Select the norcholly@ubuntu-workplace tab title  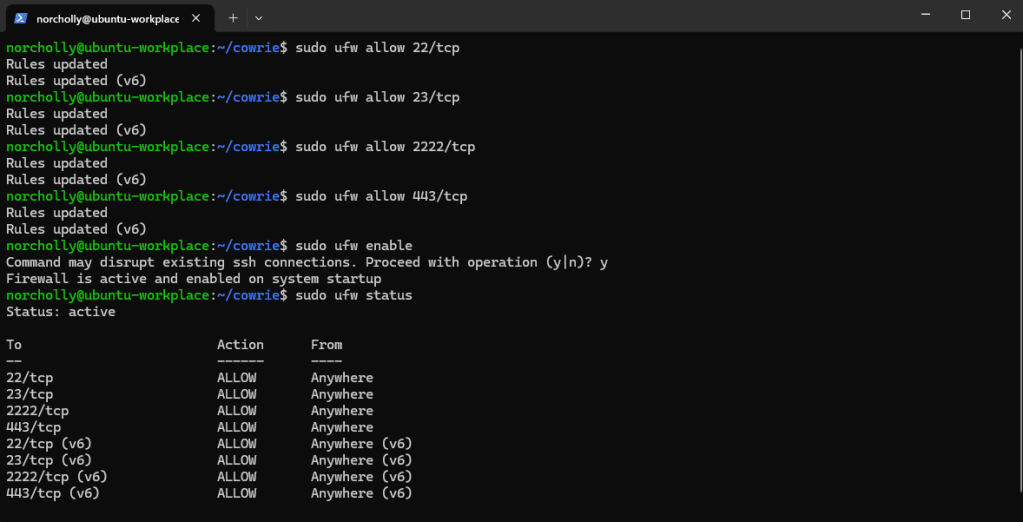[107, 18]
